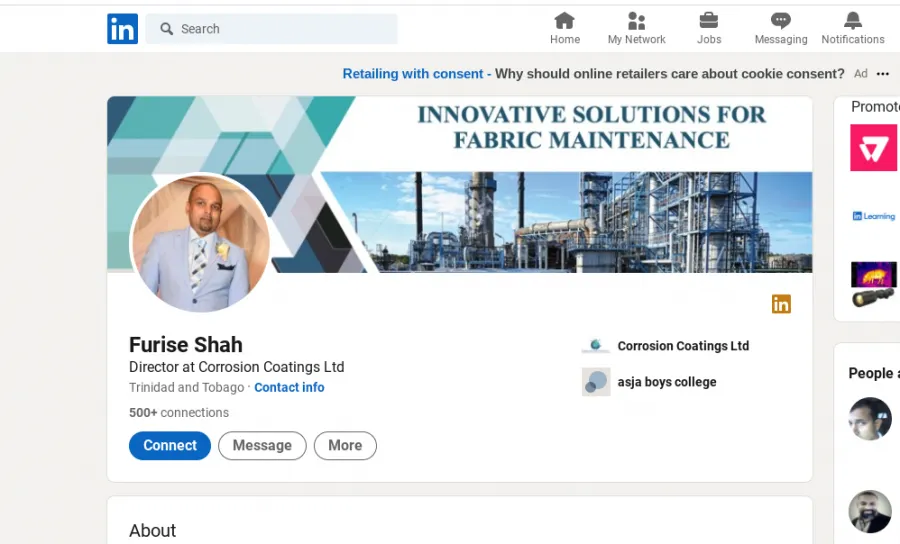Open asja boys college link

(x=667, y=382)
